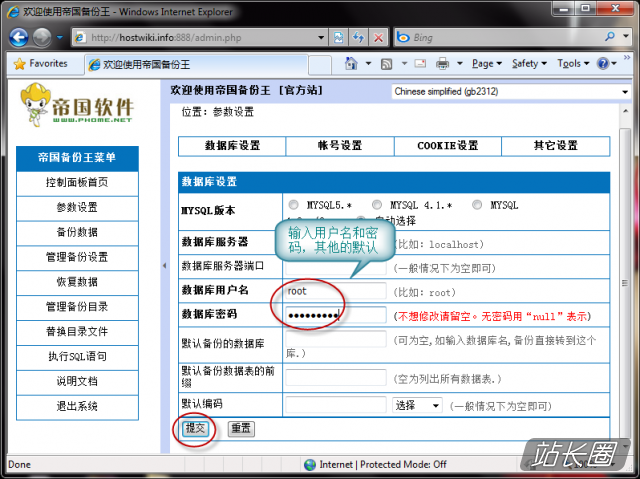Image resolution: width=640 pixels, height=479 pixels.
Task: Select the third MYSQL version radio button
Action: click(477, 204)
